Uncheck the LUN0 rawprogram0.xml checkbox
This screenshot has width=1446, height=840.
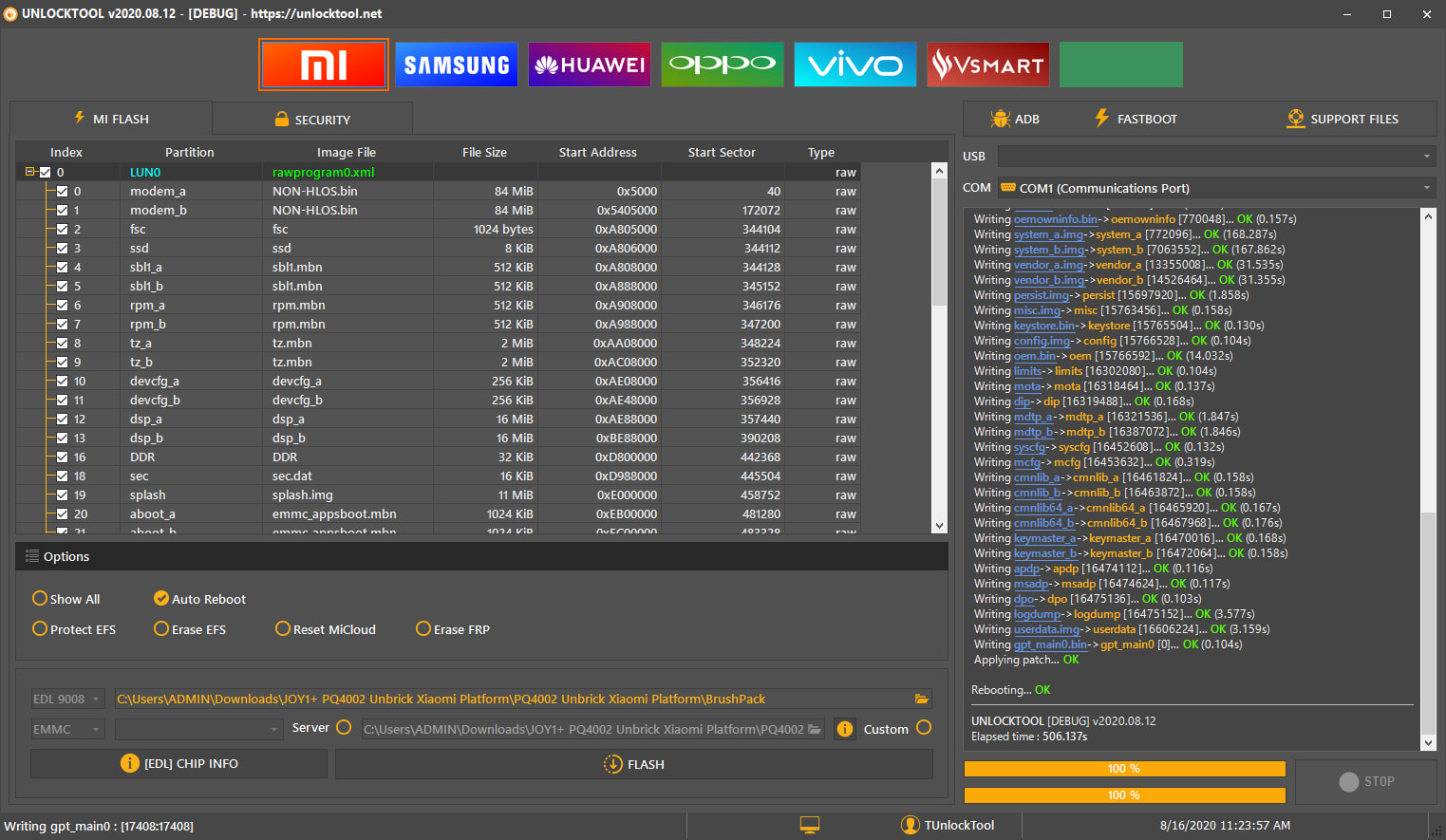(x=45, y=172)
